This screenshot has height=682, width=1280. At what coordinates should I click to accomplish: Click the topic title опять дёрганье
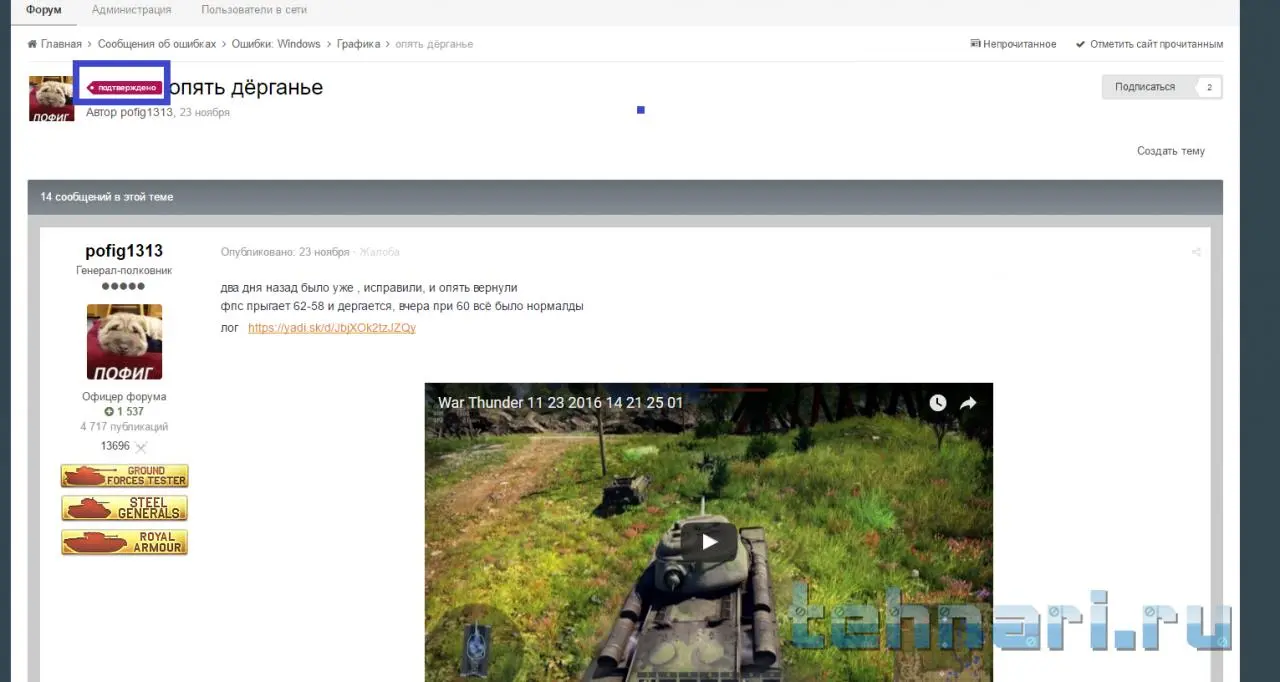coord(246,88)
